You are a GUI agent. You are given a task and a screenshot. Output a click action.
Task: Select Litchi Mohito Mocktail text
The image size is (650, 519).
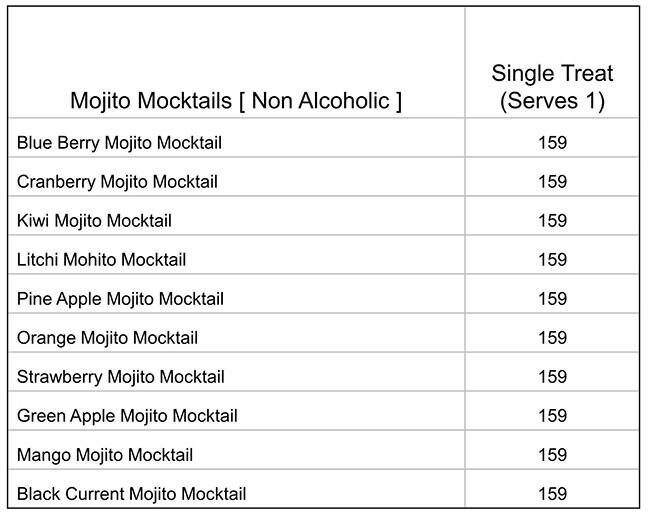101,260
